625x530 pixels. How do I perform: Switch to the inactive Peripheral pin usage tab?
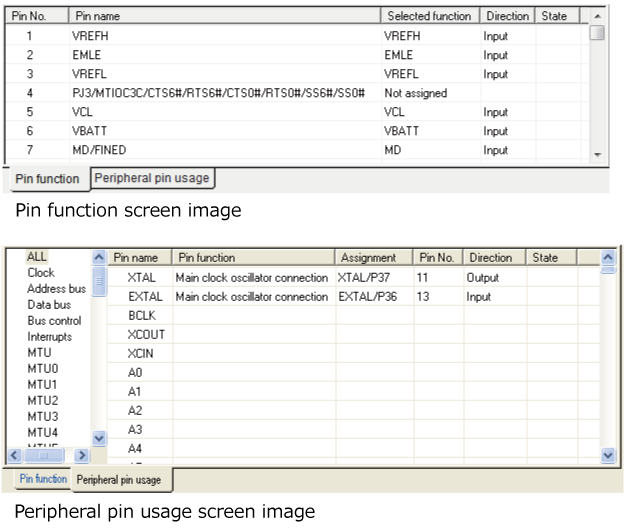tap(153, 178)
